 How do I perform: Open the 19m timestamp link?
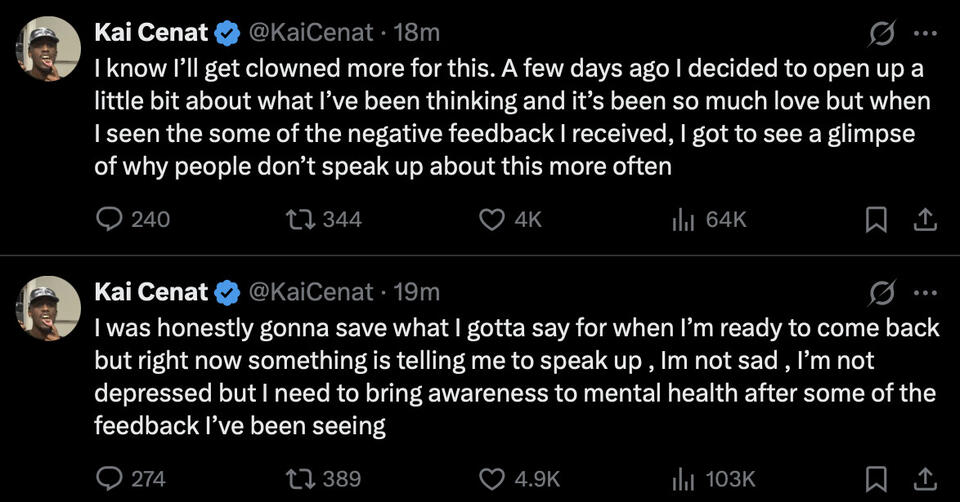tap(417, 292)
